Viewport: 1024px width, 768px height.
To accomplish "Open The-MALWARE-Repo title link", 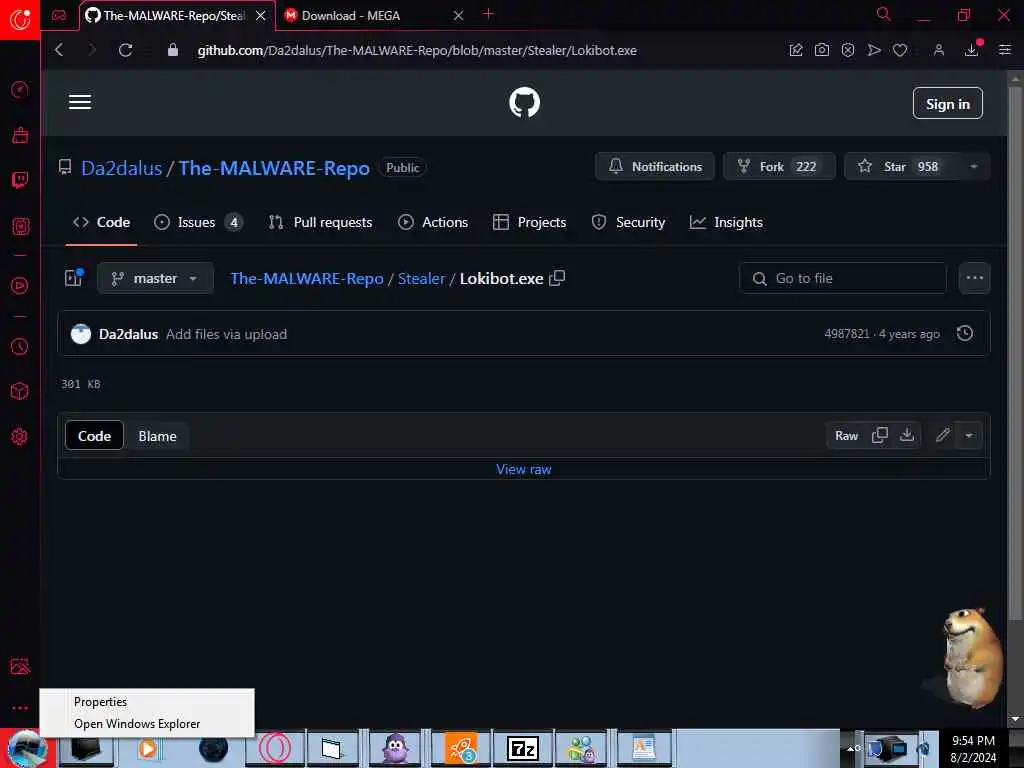I will click(x=274, y=168).
